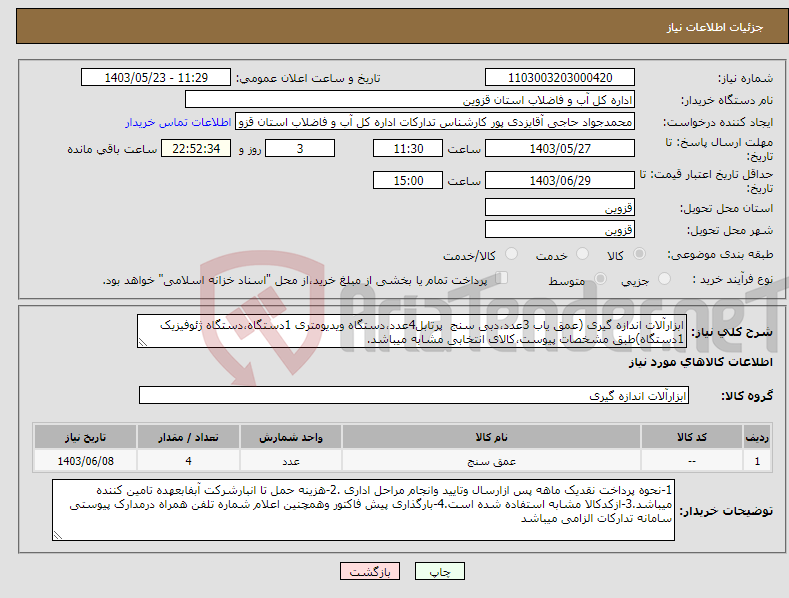
Task: Open buyer contact info link
Action: (x=178, y=122)
